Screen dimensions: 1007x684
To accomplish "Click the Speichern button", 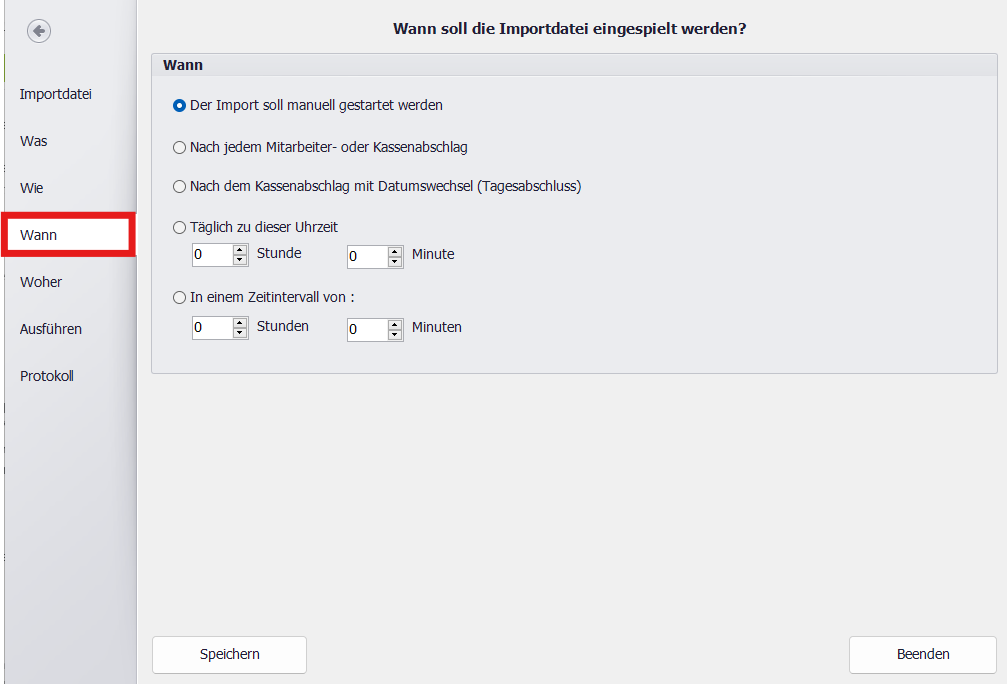I will pyautogui.click(x=229, y=655).
